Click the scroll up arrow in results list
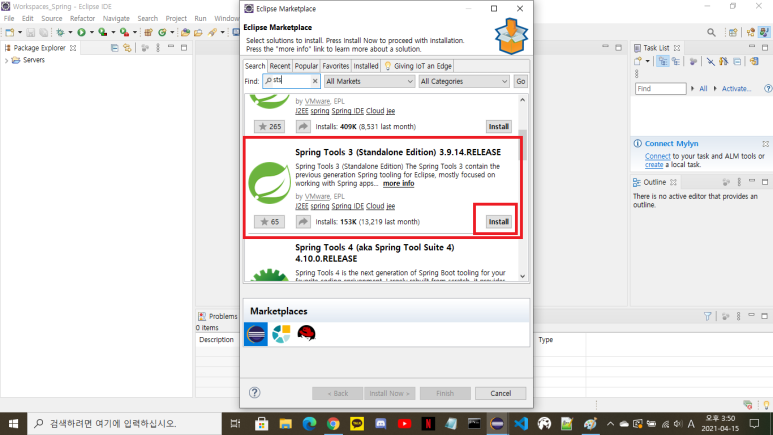The image size is (773, 435). [523, 100]
